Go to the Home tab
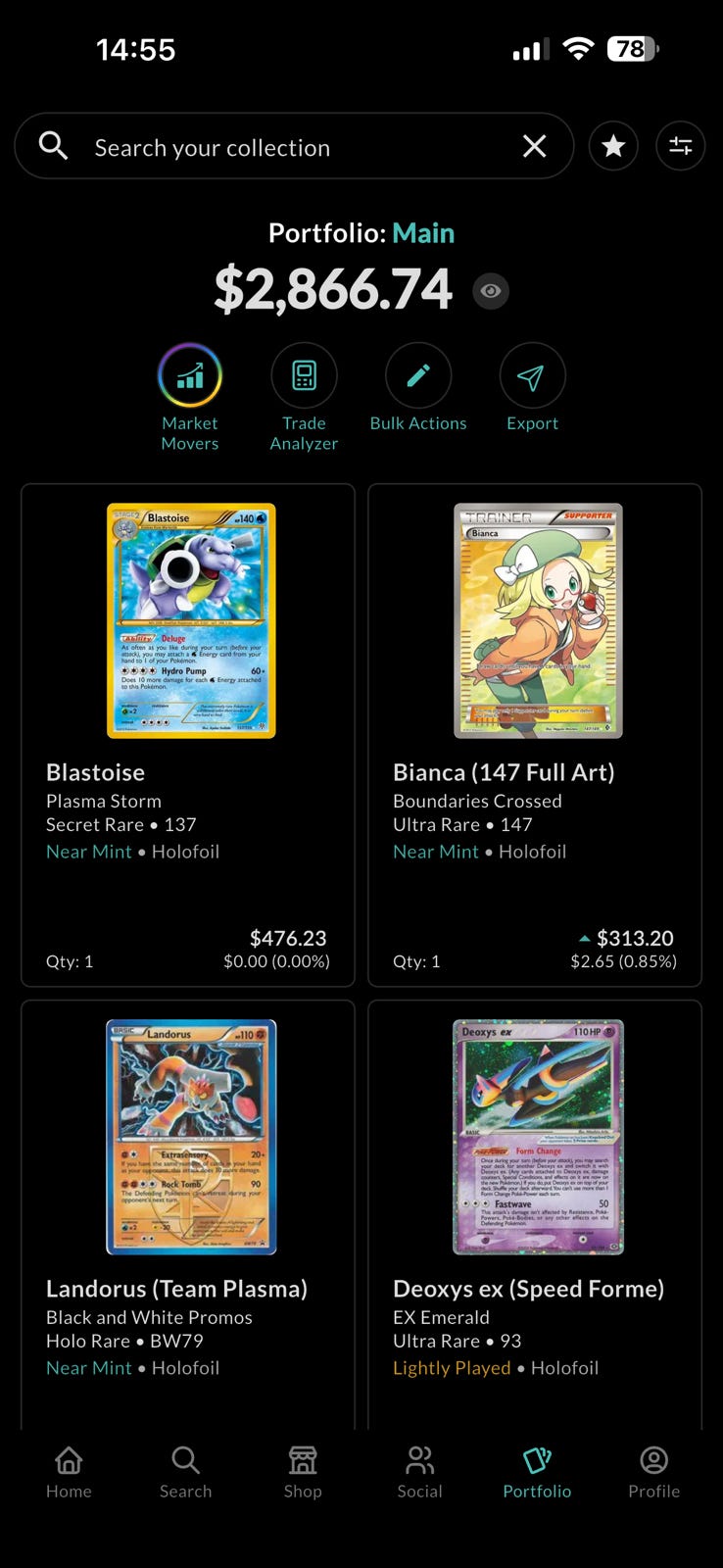This screenshot has width=723, height=1568. coord(69,1473)
